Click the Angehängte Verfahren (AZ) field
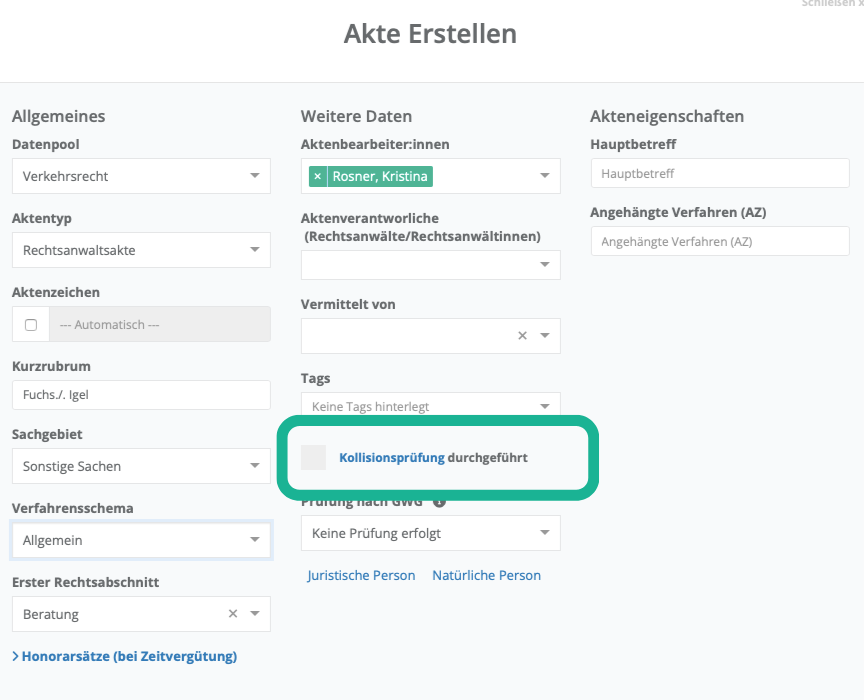The height and width of the screenshot is (700, 864). 720,241
